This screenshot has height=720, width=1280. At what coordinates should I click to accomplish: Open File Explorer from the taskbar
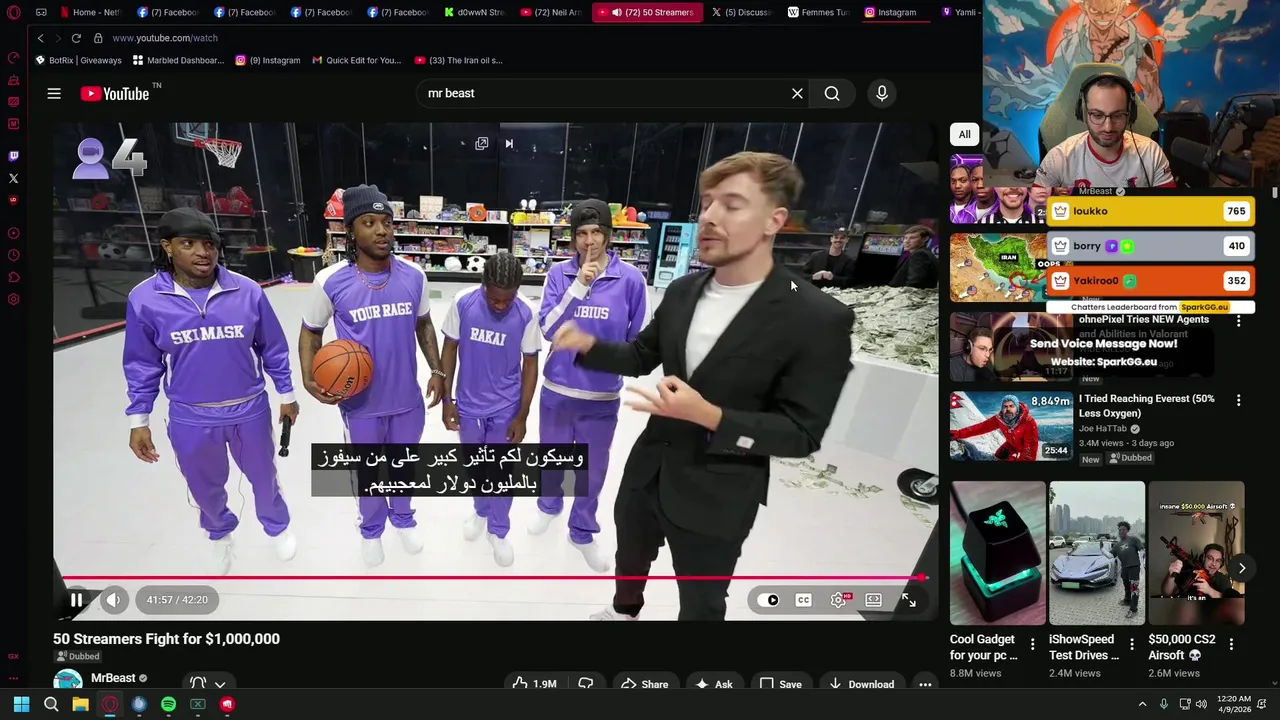[80, 704]
